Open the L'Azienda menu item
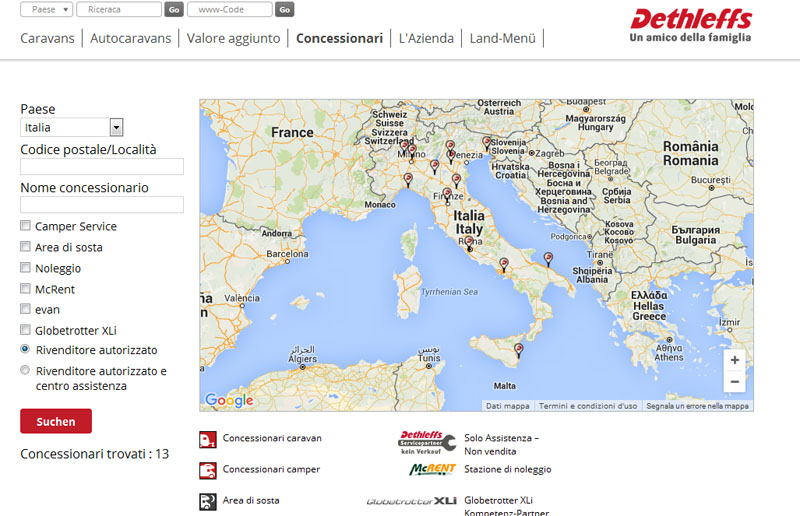Screen dimensions: 800x516 pos(426,39)
